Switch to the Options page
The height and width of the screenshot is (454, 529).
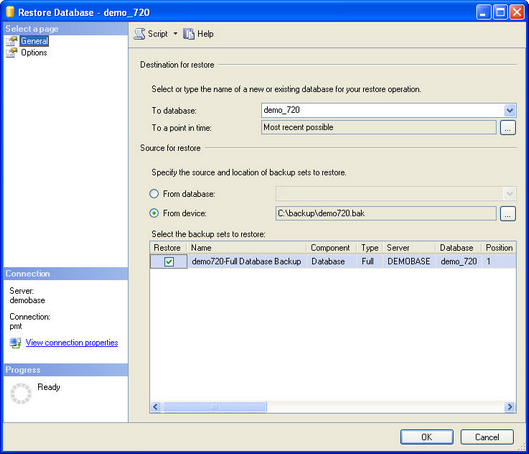pos(34,53)
